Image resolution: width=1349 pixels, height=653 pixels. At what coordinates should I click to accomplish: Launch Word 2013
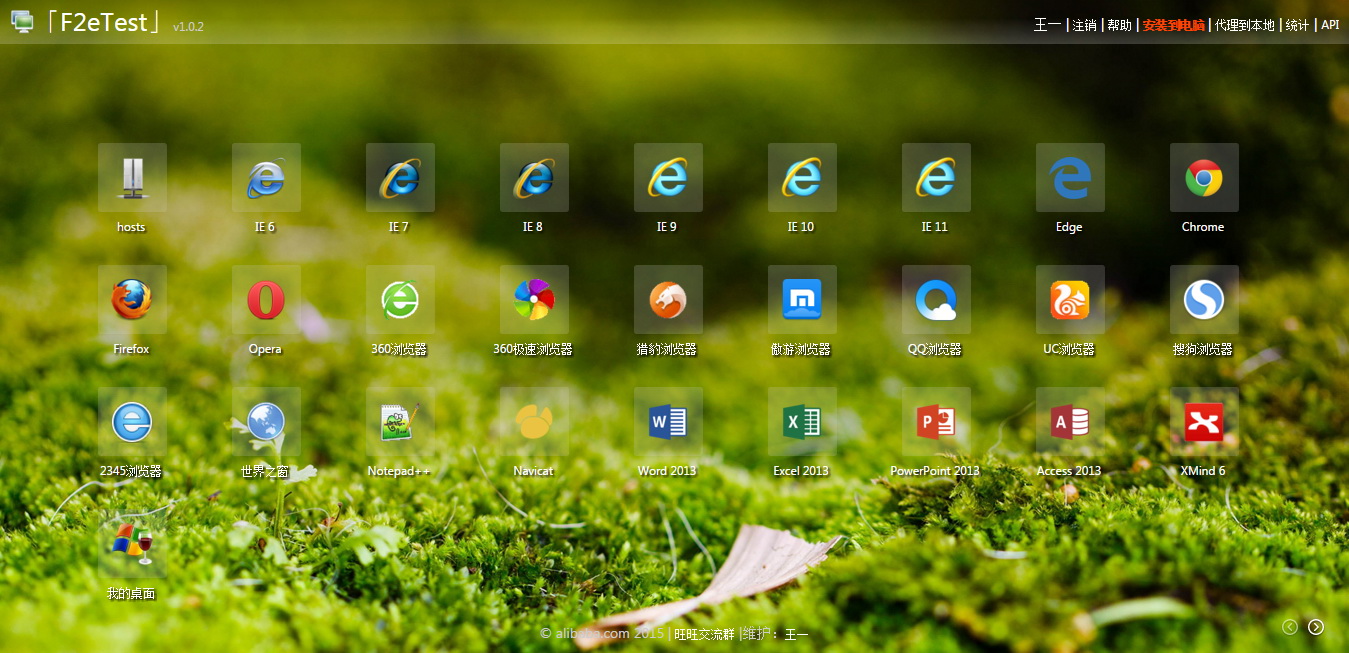click(668, 422)
